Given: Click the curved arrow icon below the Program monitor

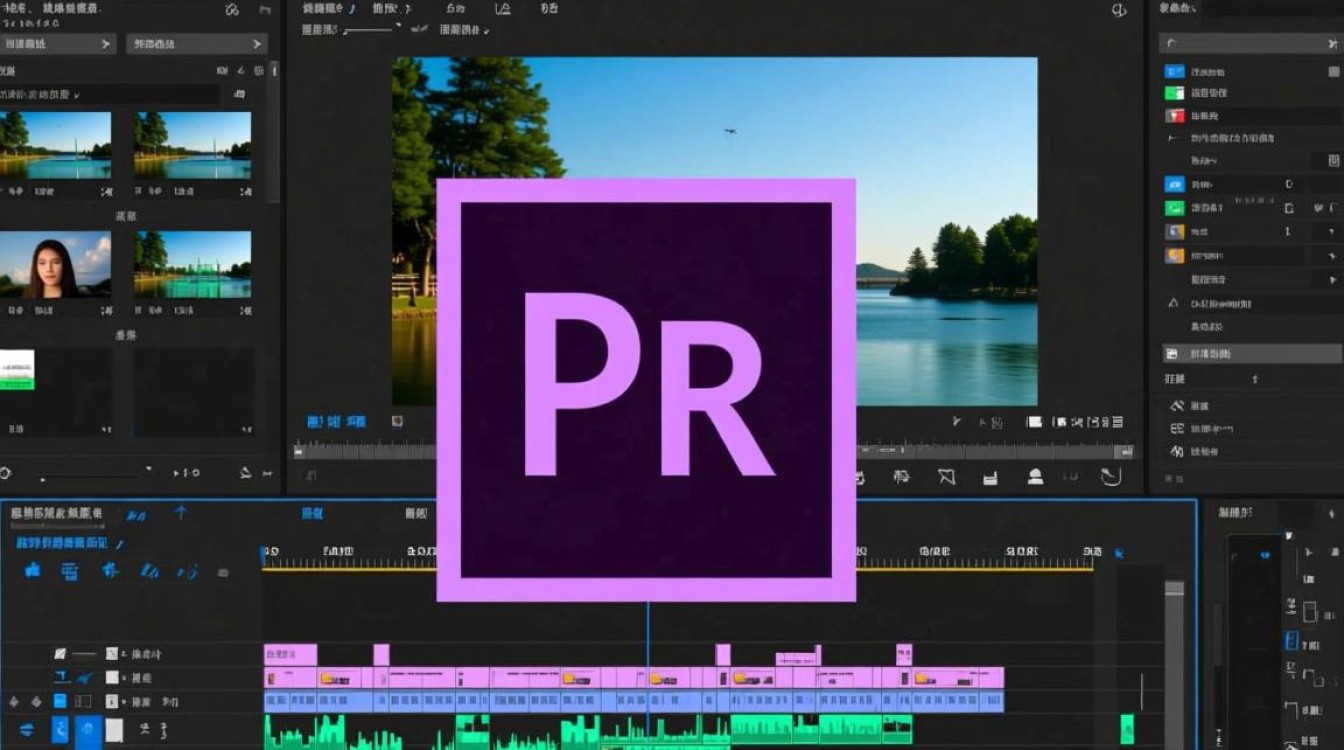Looking at the screenshot, I should 1110,477.
